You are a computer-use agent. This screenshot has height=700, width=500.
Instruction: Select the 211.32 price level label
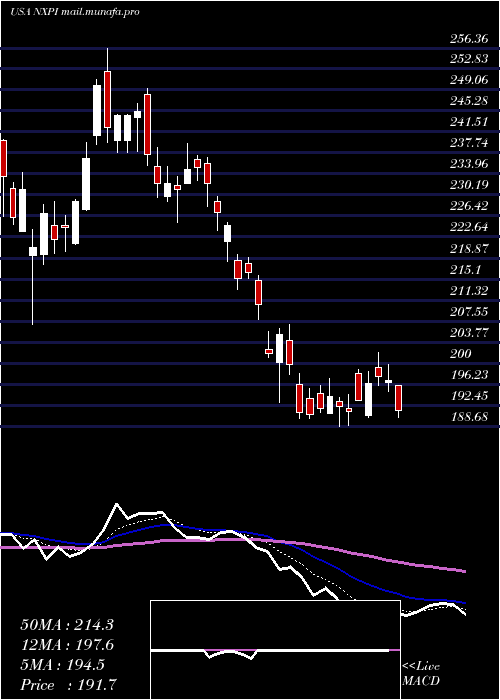coord(469,291)
